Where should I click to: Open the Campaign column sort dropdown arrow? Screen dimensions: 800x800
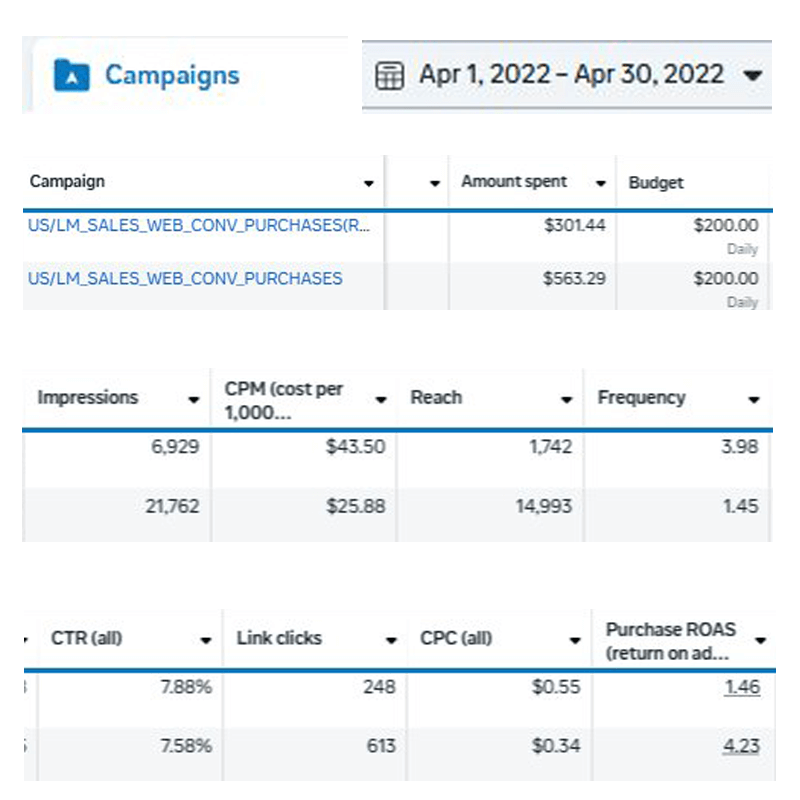[369, 183]
